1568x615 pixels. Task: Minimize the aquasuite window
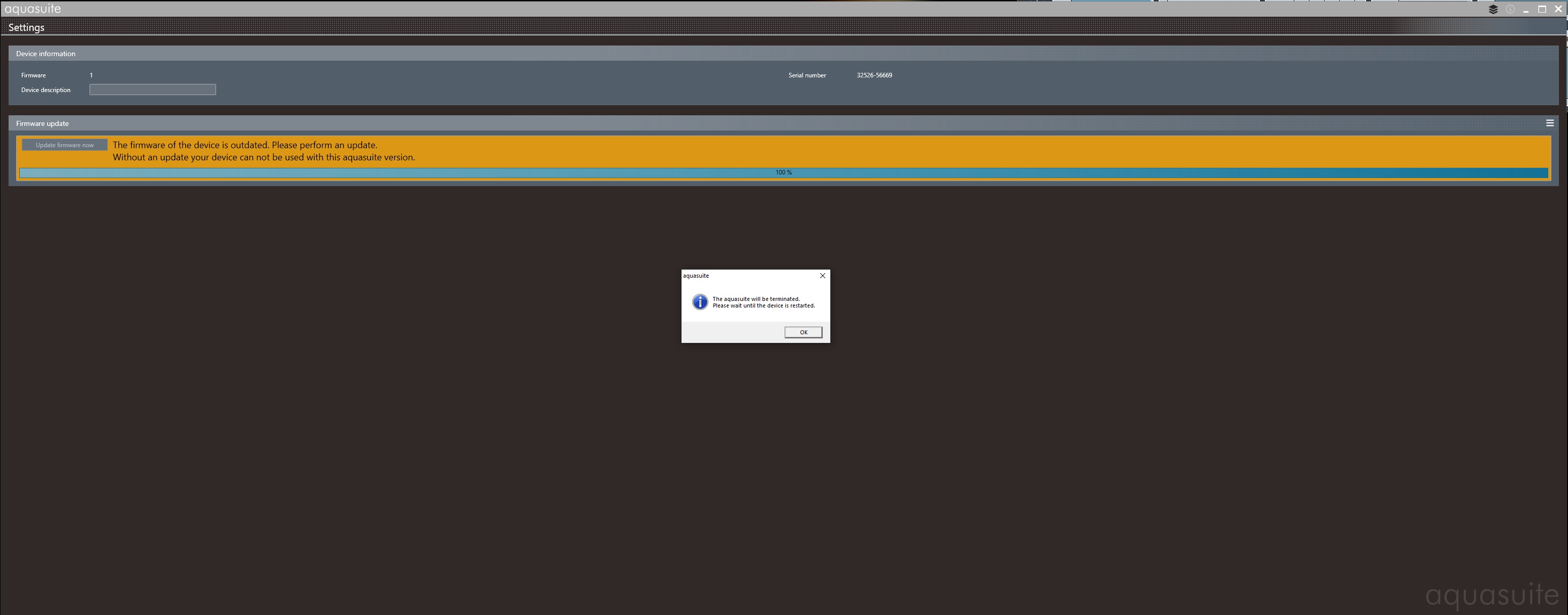1526,10
